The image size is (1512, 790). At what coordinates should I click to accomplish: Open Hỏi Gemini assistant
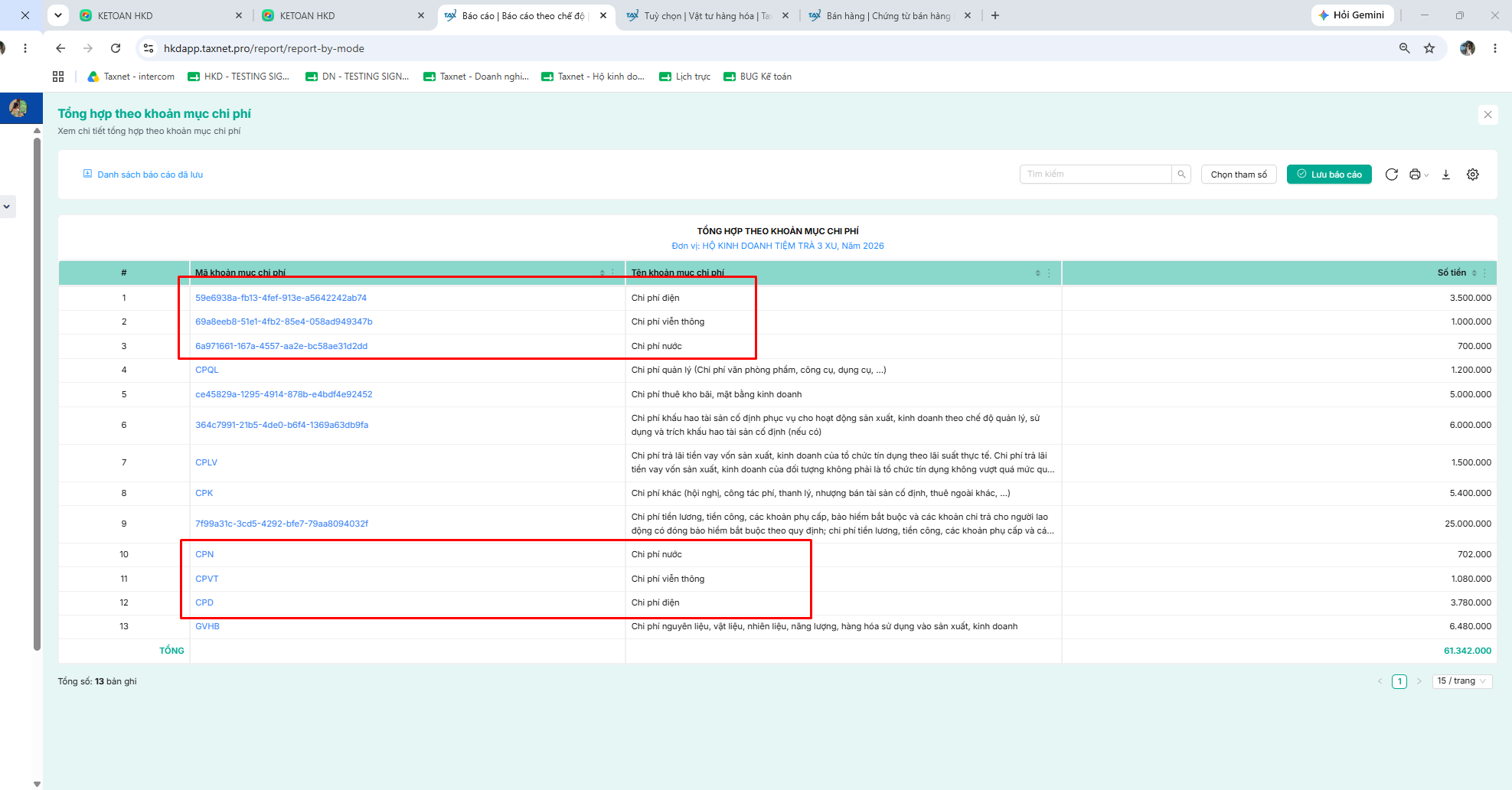(x=1352, y=15)
